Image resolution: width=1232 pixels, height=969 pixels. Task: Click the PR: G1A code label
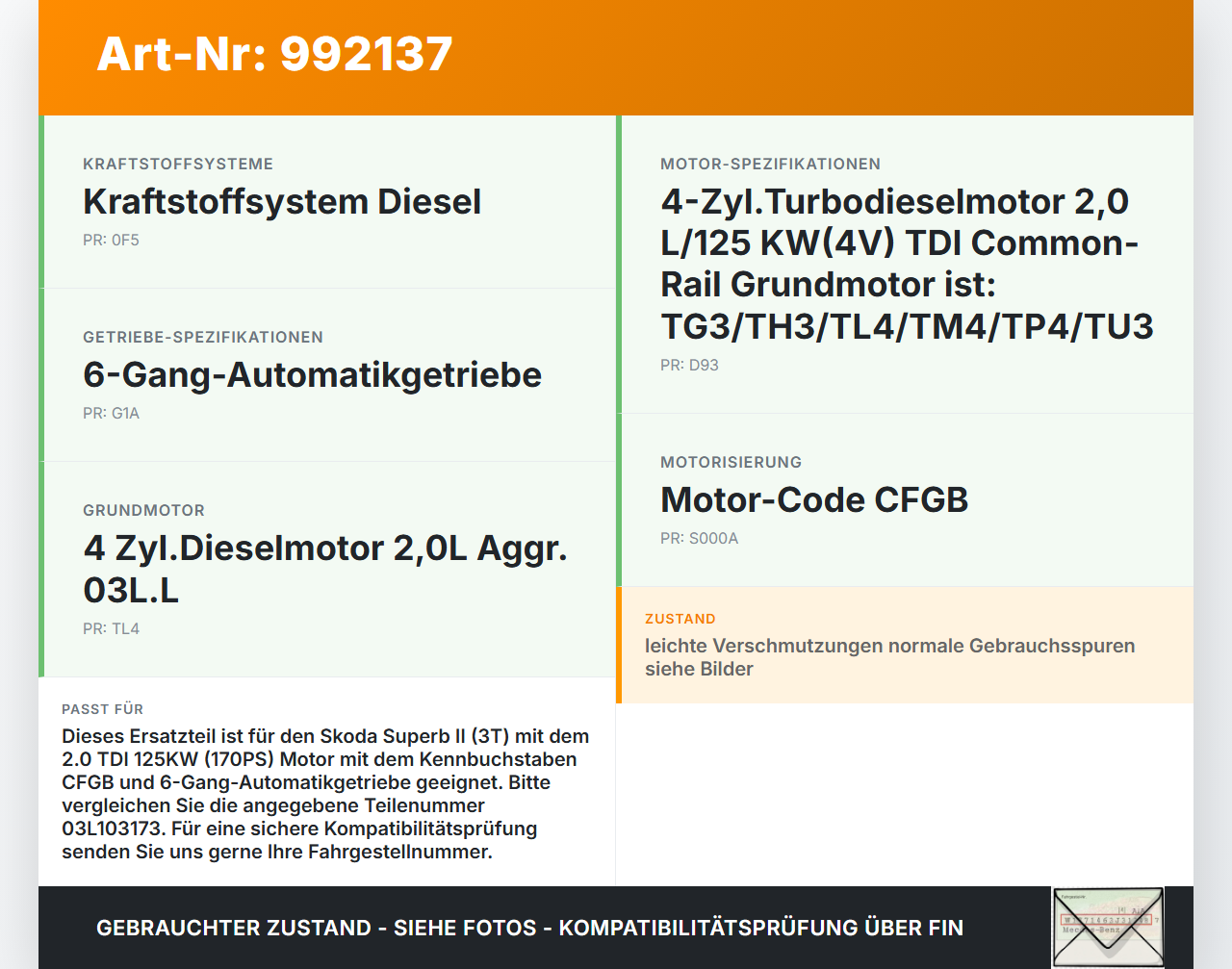[x=111, y=414]
